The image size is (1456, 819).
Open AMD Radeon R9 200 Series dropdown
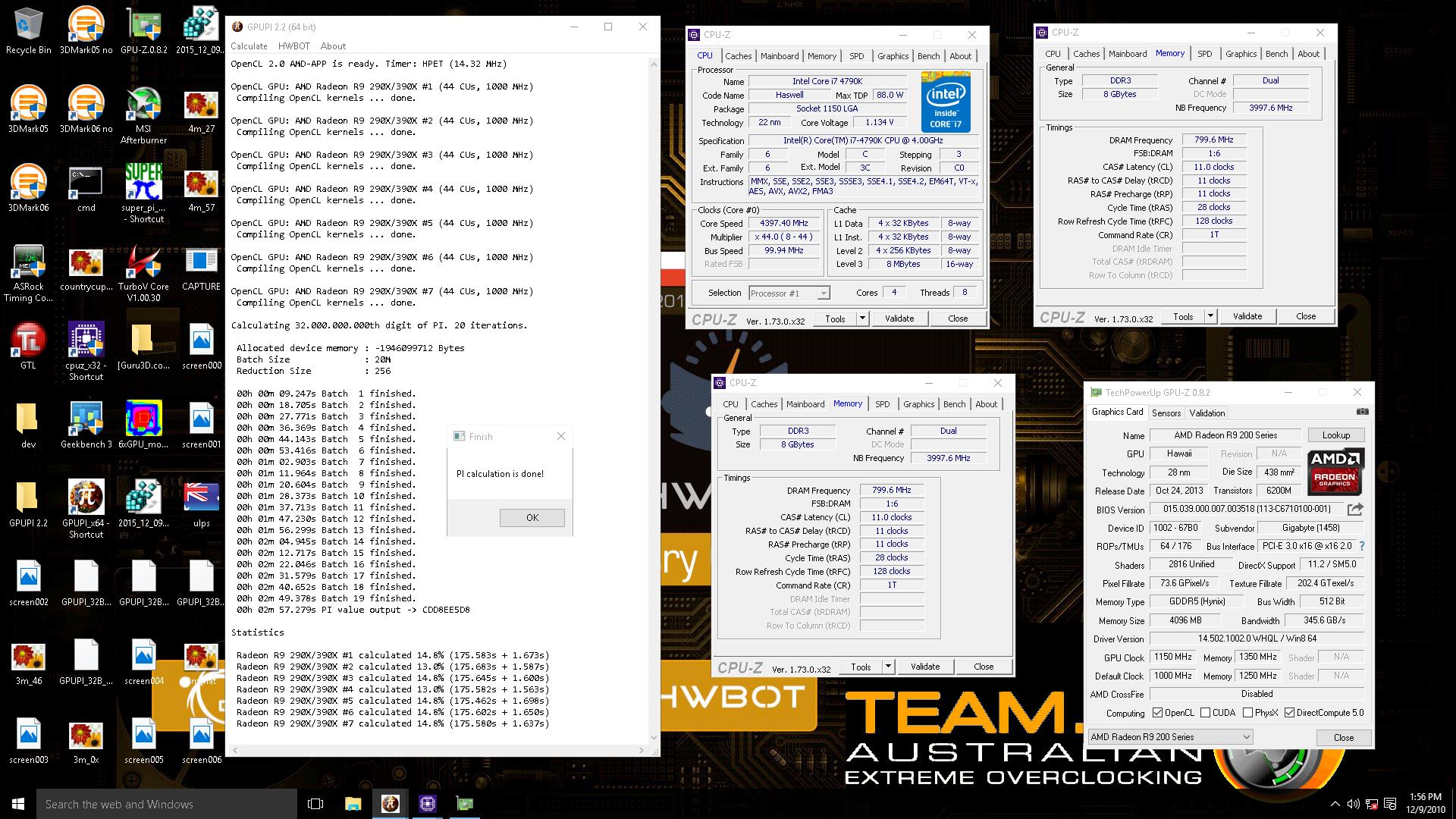(x=1170, y=737)
